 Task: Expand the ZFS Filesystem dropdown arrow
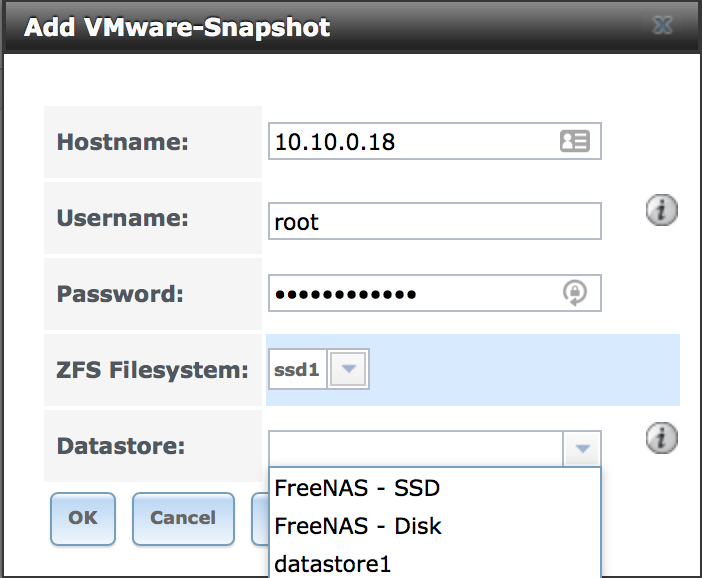coord(348,369)
